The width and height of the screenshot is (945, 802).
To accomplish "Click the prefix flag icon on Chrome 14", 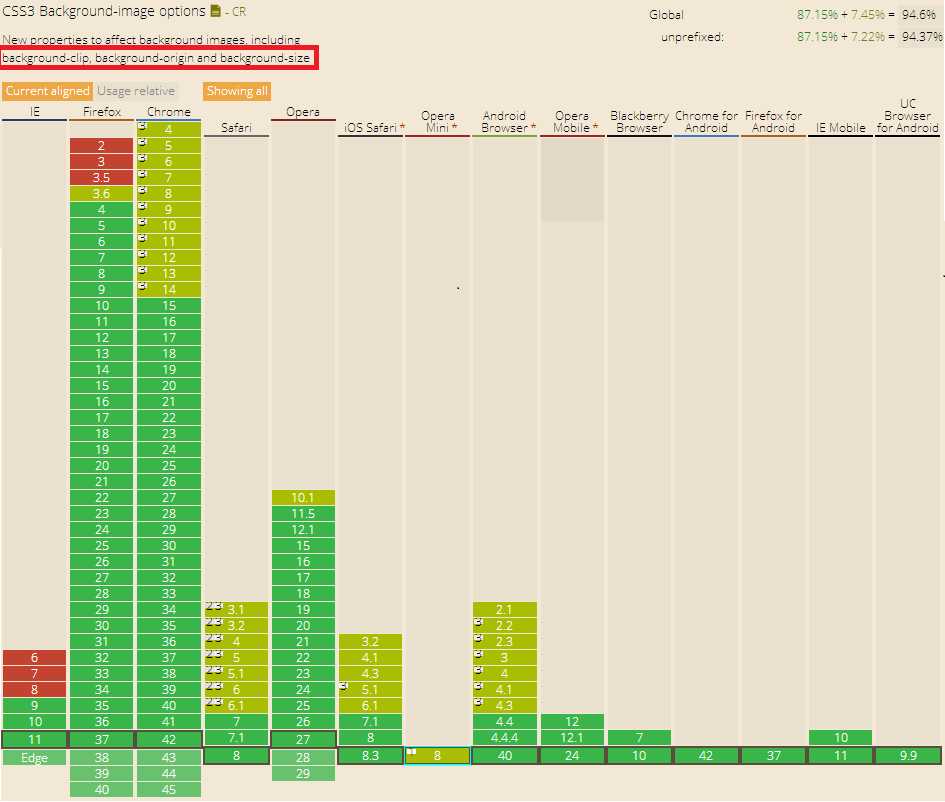I will (x=143, y=286).
